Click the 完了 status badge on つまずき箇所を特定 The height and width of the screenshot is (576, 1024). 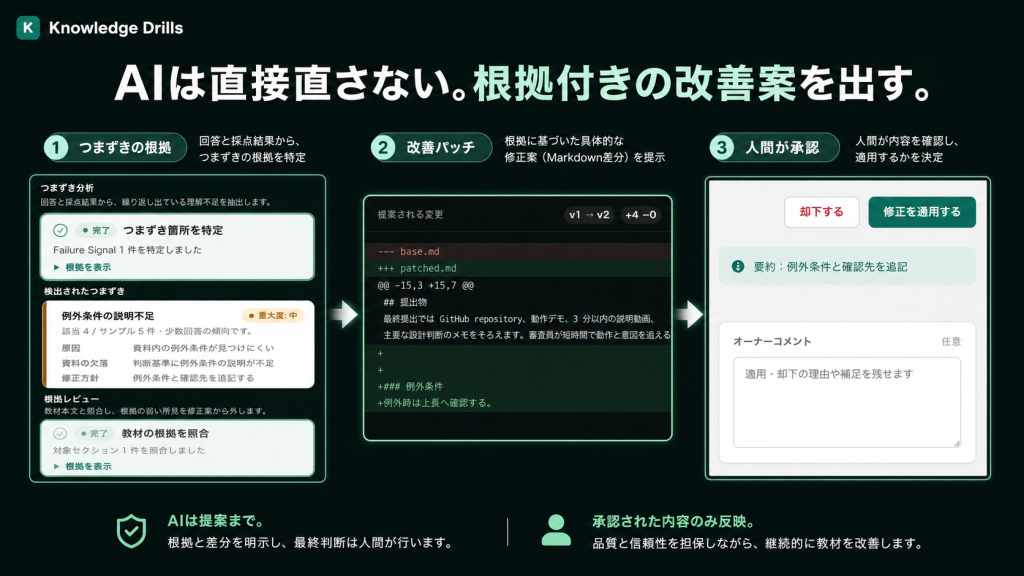coord(96,231)
